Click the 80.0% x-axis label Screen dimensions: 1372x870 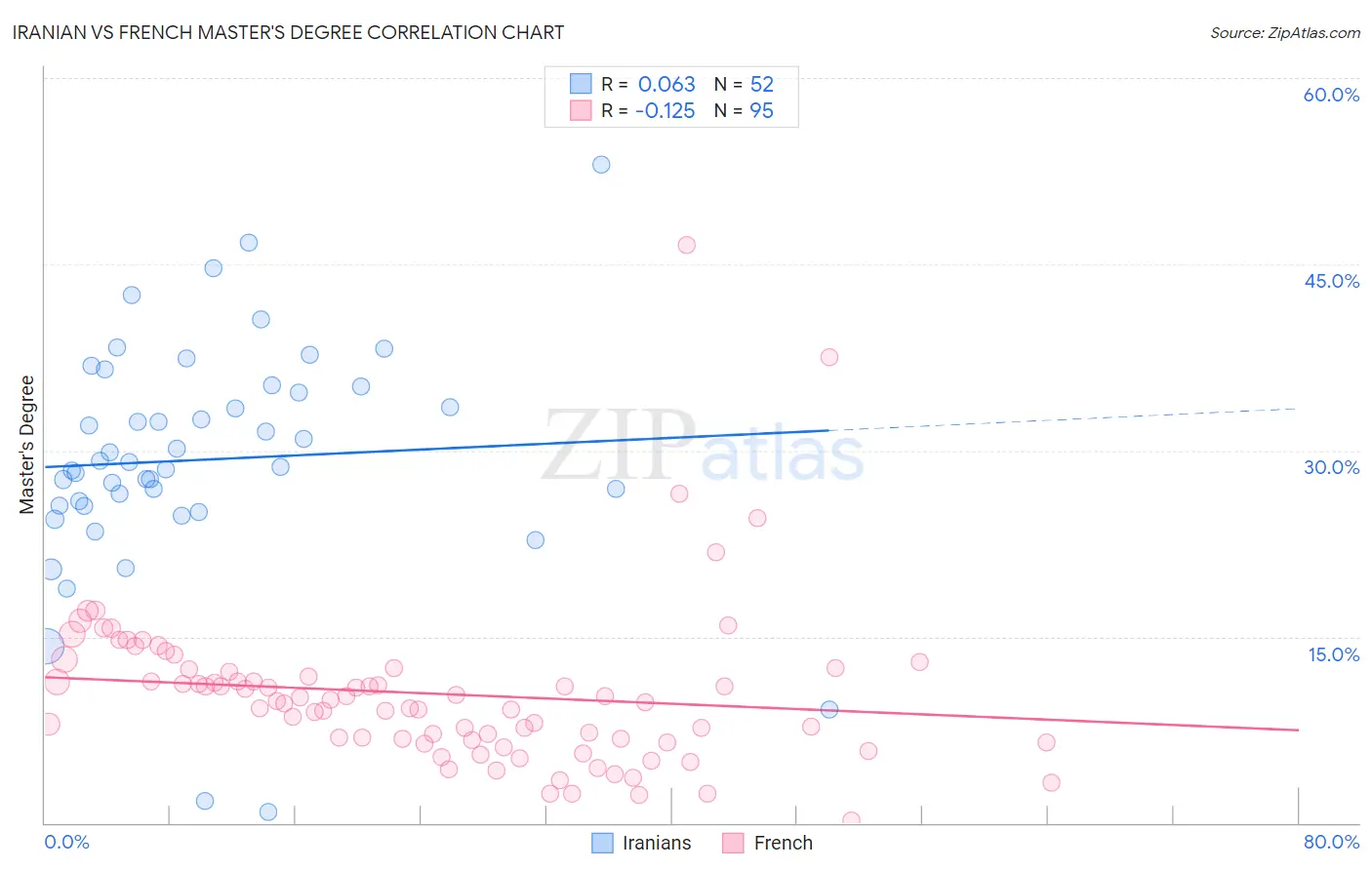[1331, 842]
